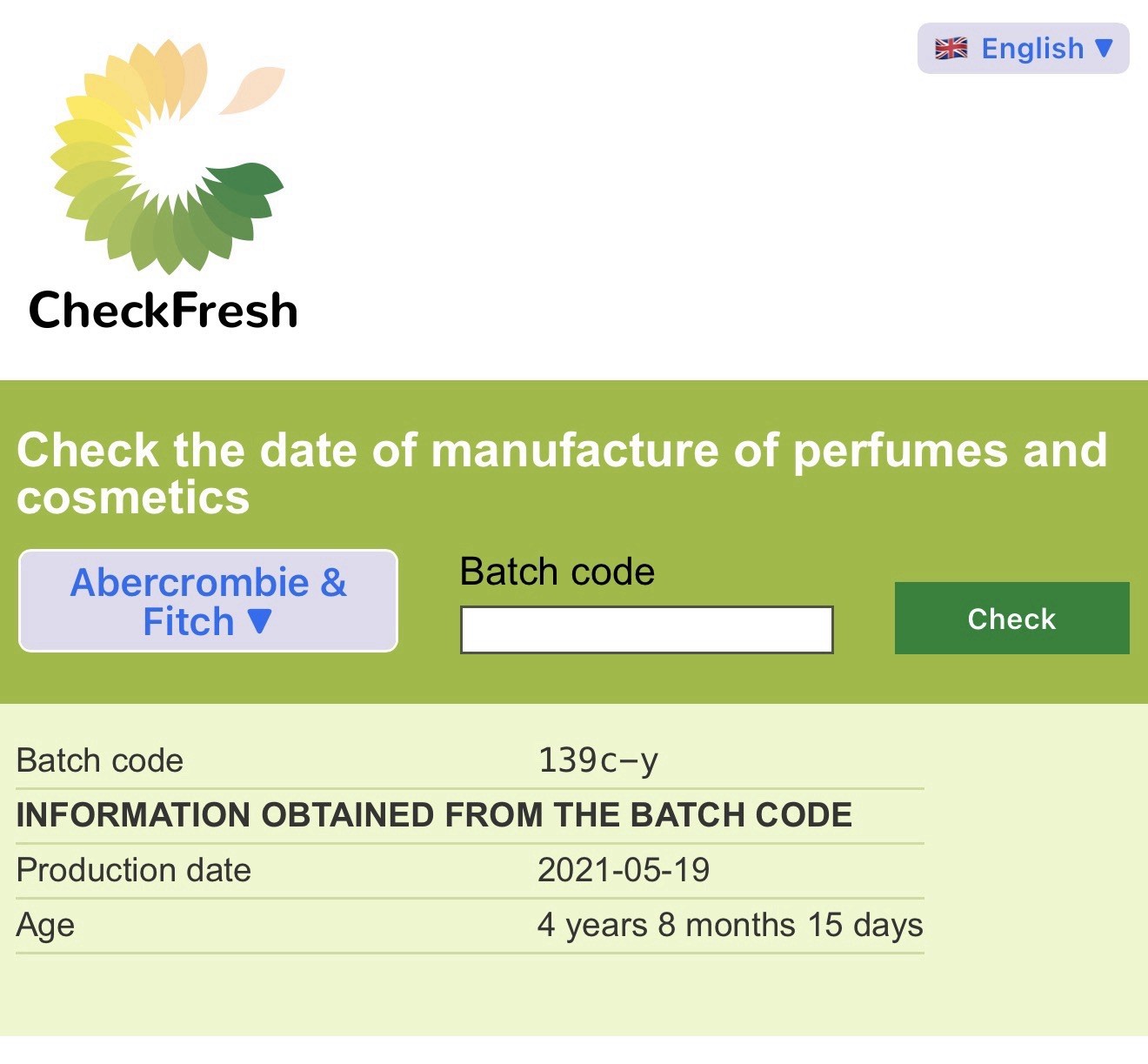Viewport: 1148px width, 1064px height.
Task: Focus the Batch code input field
Action: click(x=646, y=630)
